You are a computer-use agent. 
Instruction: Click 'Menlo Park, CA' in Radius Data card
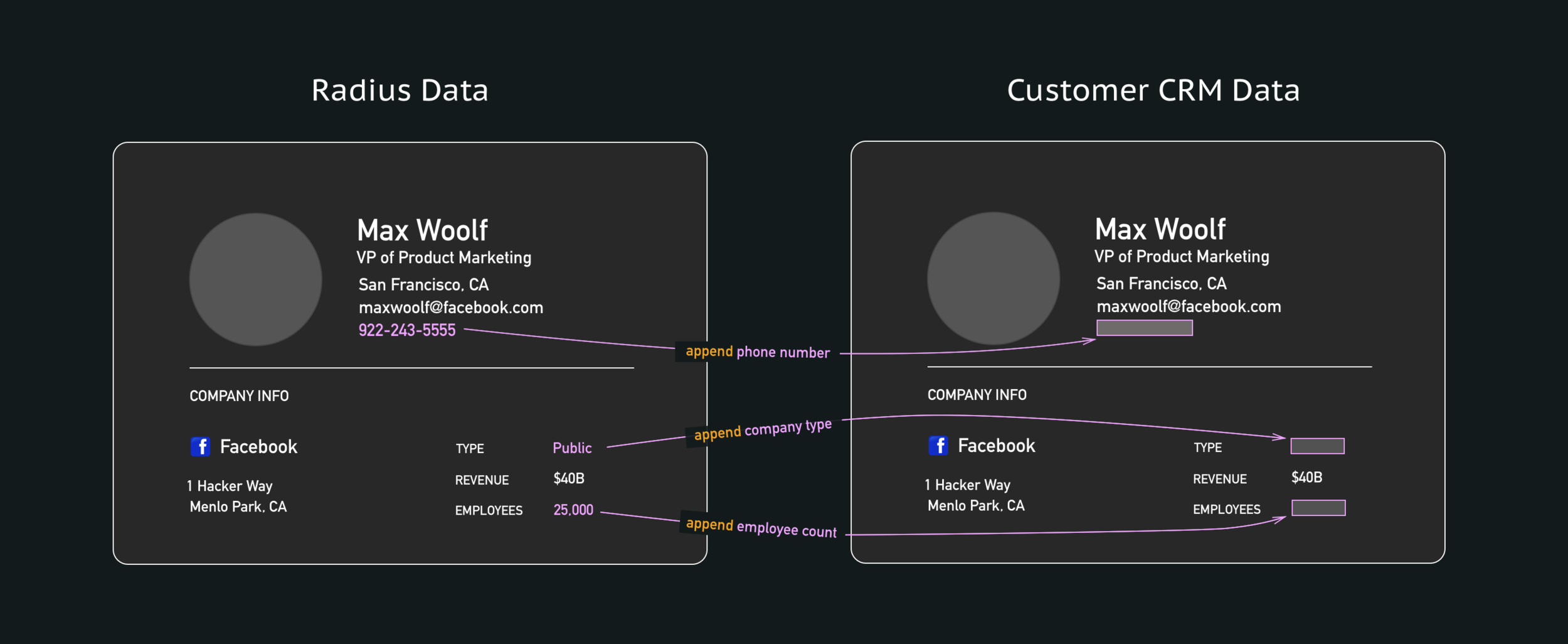(x=238, y=507)
